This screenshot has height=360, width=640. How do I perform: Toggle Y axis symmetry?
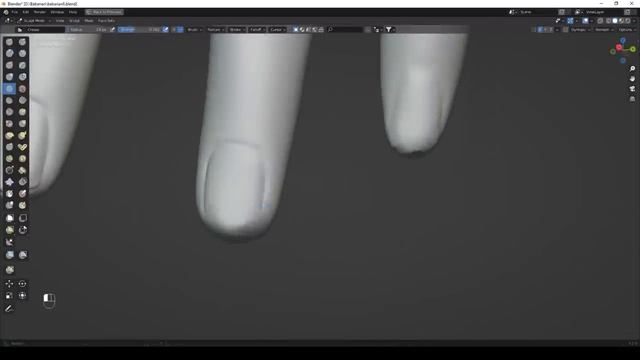pyautogui.click(x=546, y=29)
